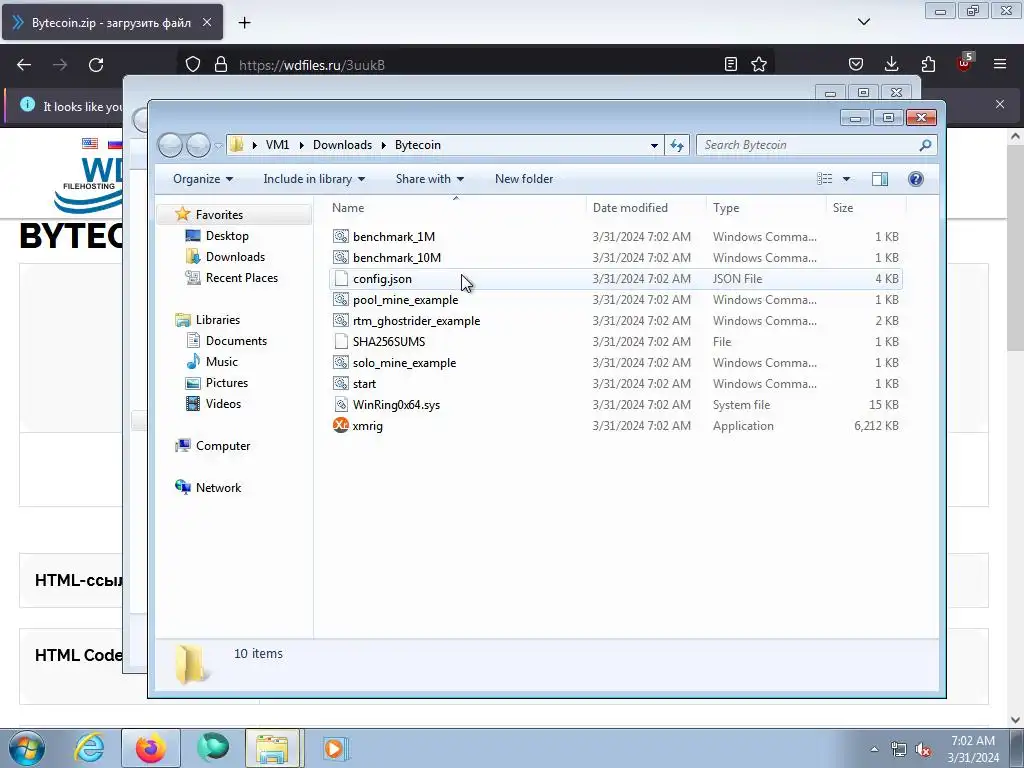Close the Bytecoin.zip browser tab
This screenshot has width=1024, height=768.
(x=207, y=22)
